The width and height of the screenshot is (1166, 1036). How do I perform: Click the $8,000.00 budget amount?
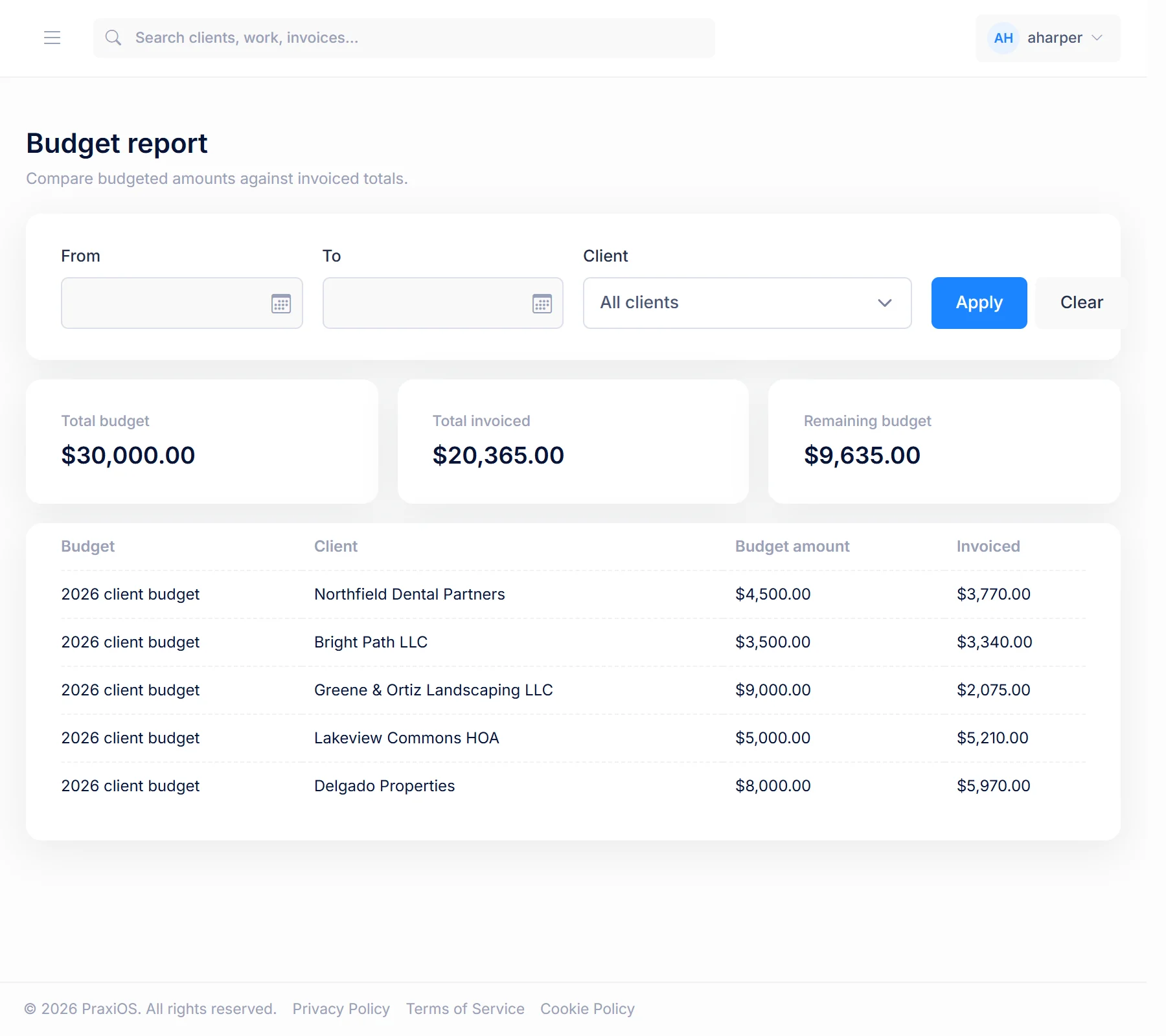(773, 786)
